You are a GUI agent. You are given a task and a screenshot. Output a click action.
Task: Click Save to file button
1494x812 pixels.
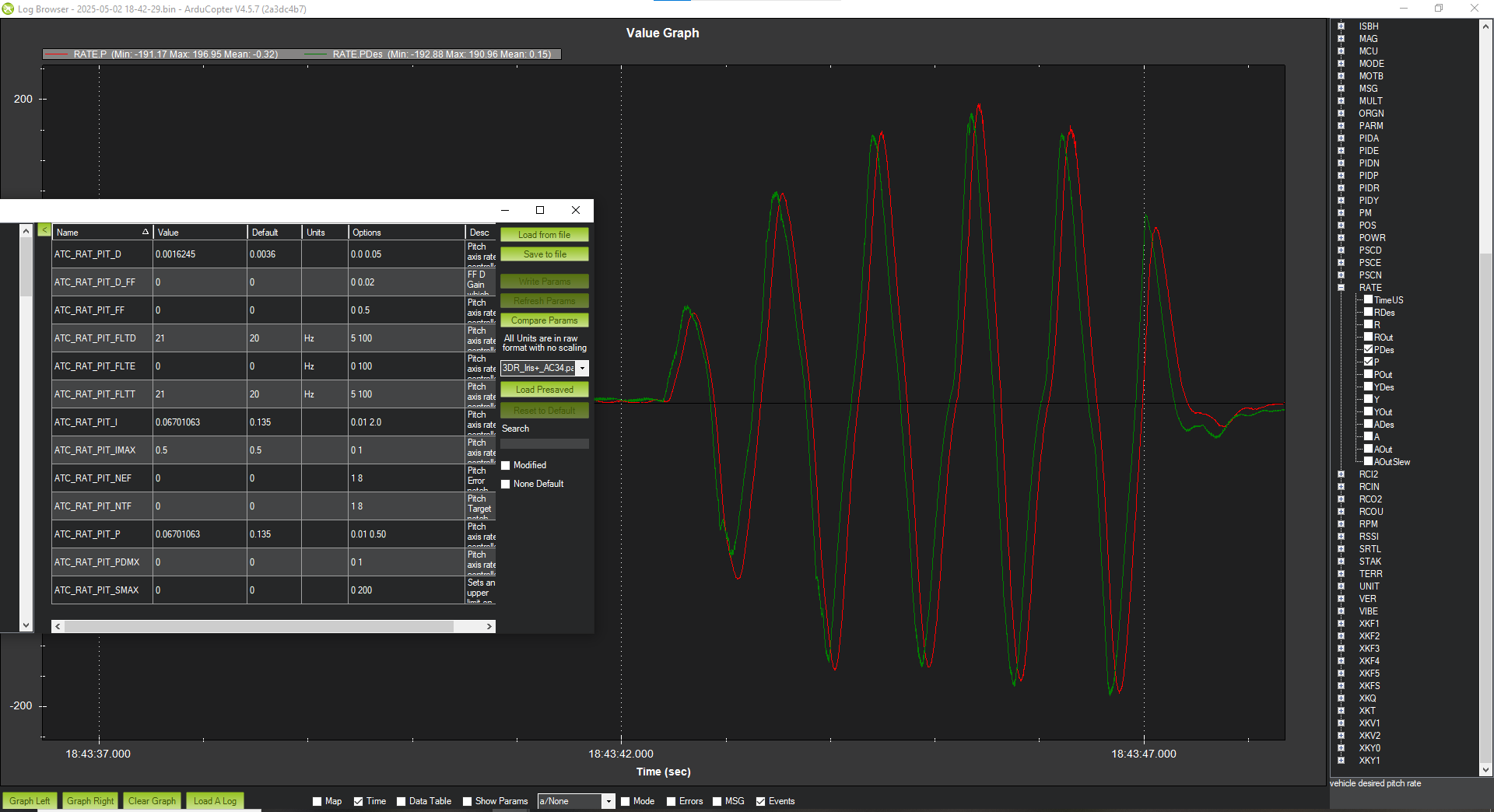click(545, 254)
